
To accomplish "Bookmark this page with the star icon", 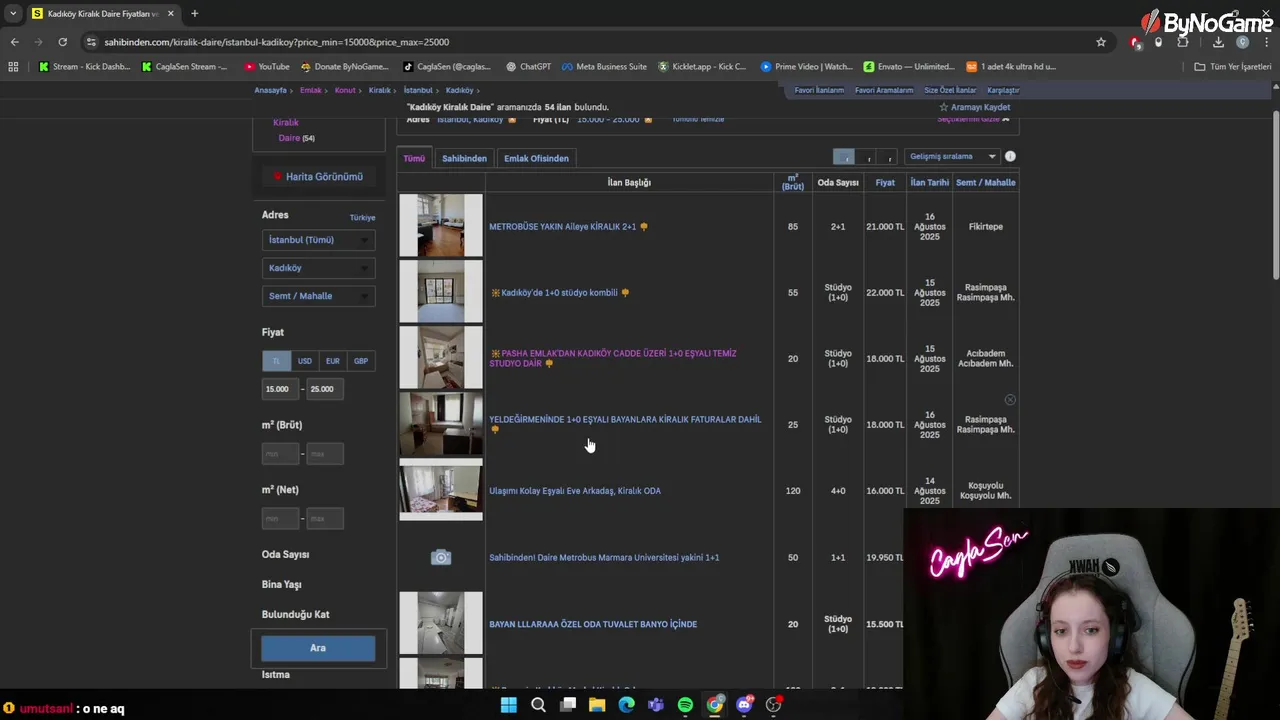I will point(1101,42).
